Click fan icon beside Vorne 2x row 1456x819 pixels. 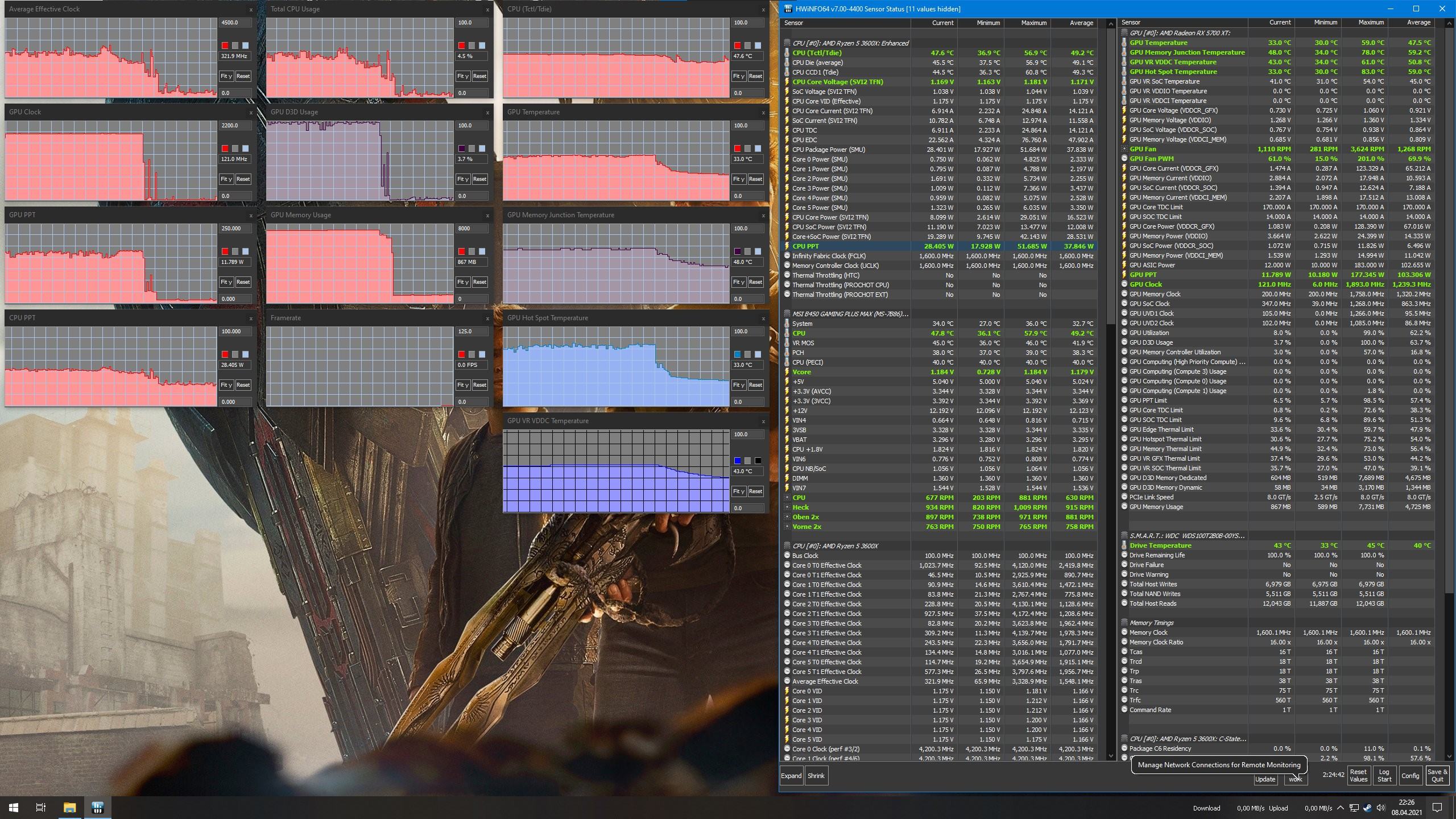pyautogui.click(x=787, y=527)
